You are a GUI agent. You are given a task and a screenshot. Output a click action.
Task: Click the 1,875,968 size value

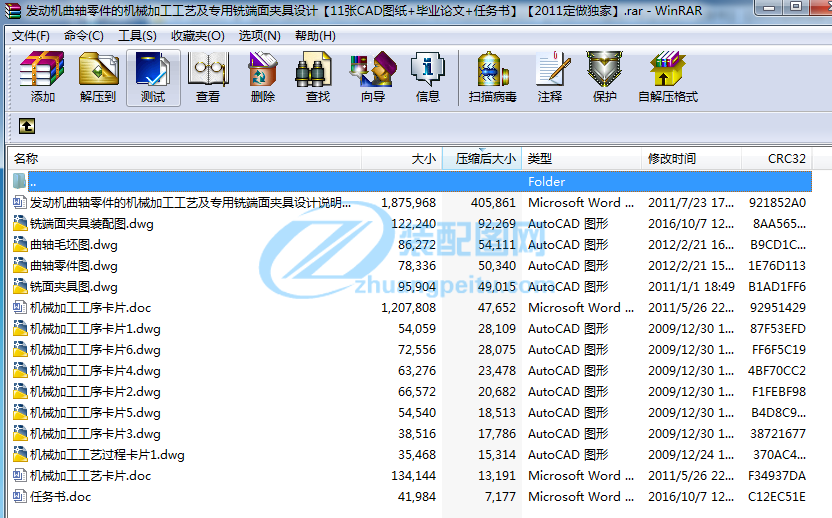(409, 203)
